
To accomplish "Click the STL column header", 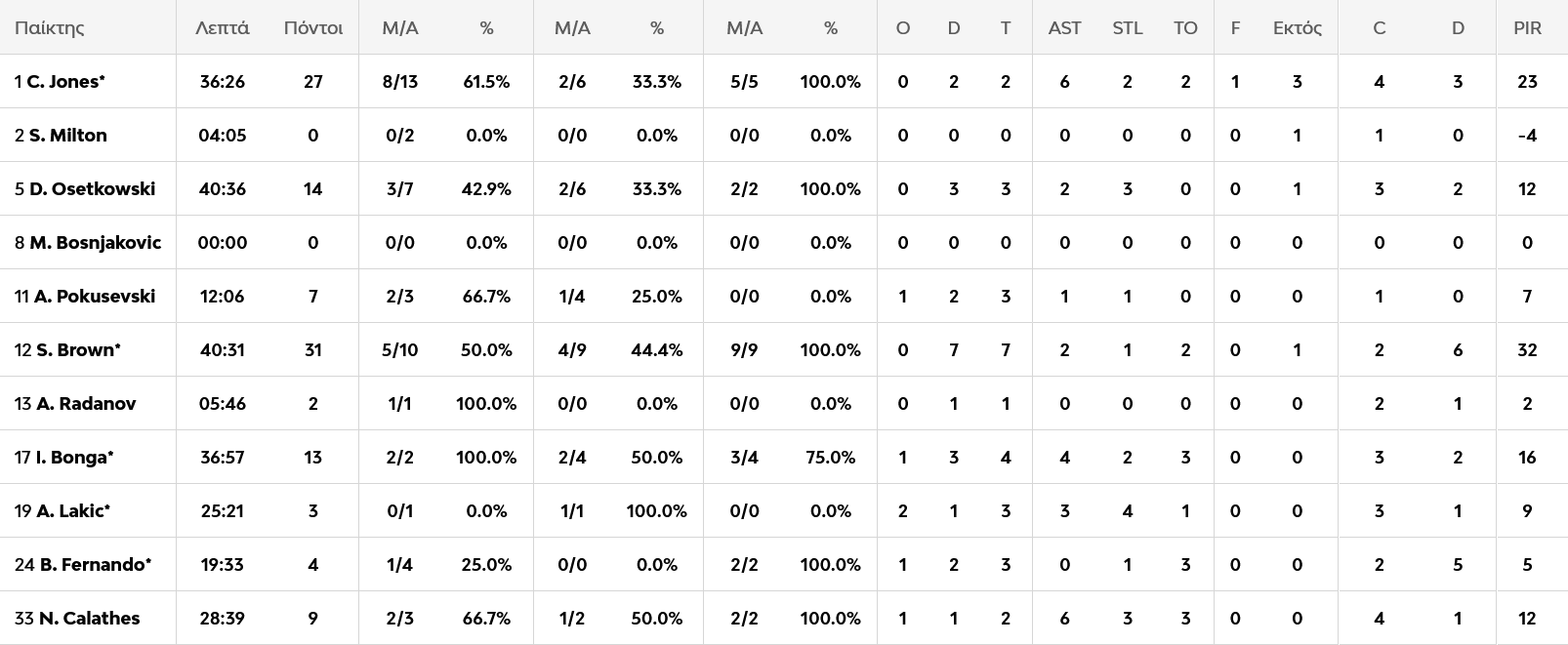I will pos(1127,28).
